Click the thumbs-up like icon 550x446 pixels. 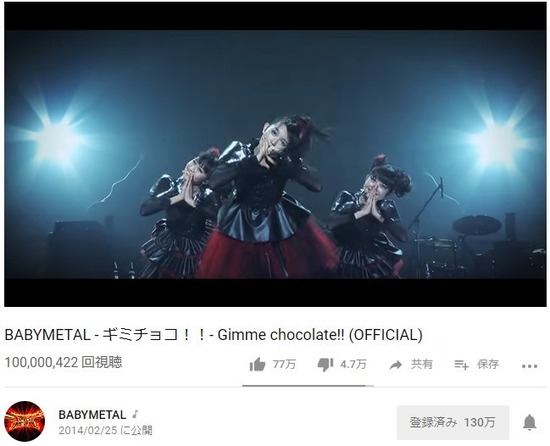tap(257, 365)
